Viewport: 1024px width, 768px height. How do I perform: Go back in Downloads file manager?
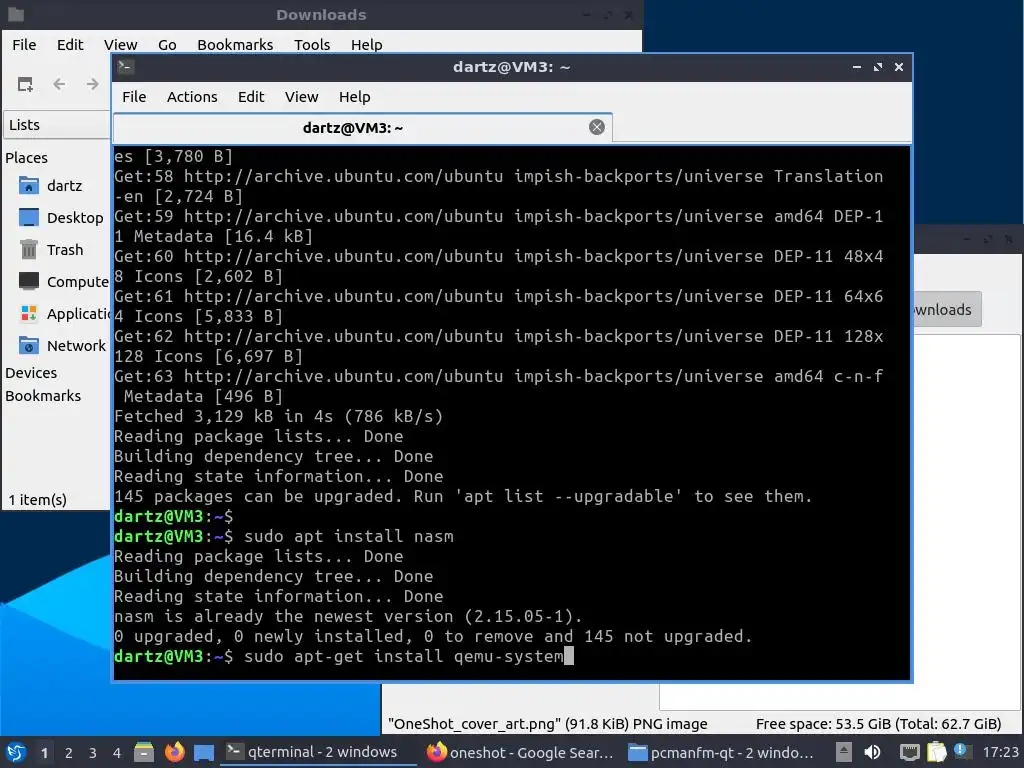coord(59,84)
